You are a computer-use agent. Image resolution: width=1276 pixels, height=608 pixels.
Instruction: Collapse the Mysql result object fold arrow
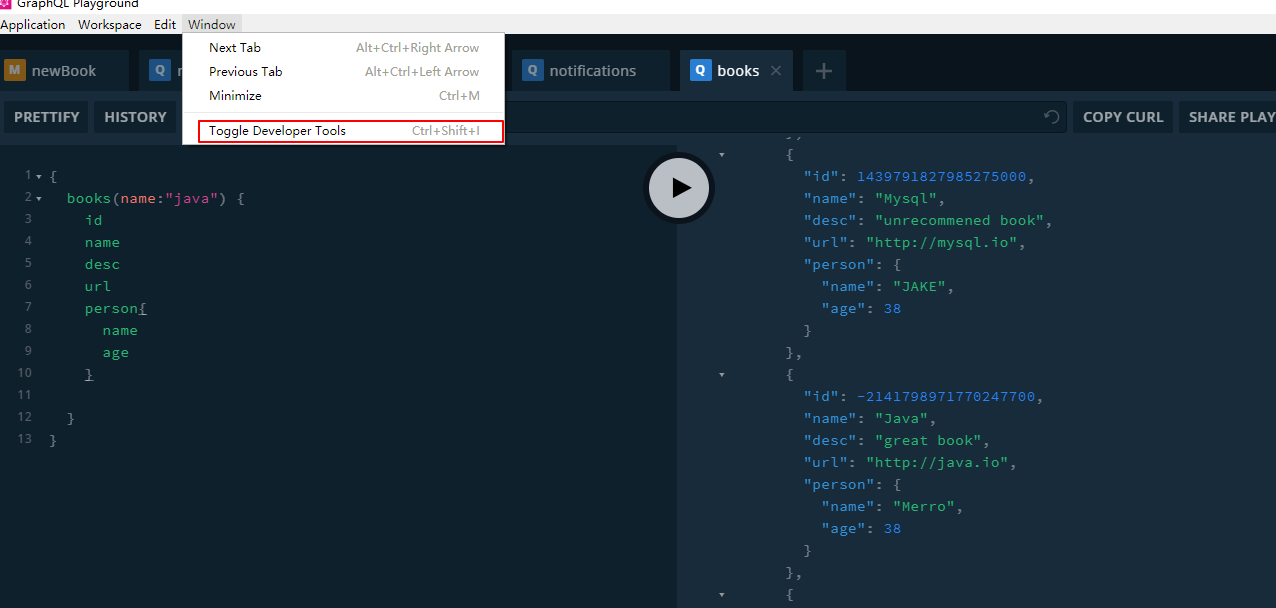pos(722,155)
